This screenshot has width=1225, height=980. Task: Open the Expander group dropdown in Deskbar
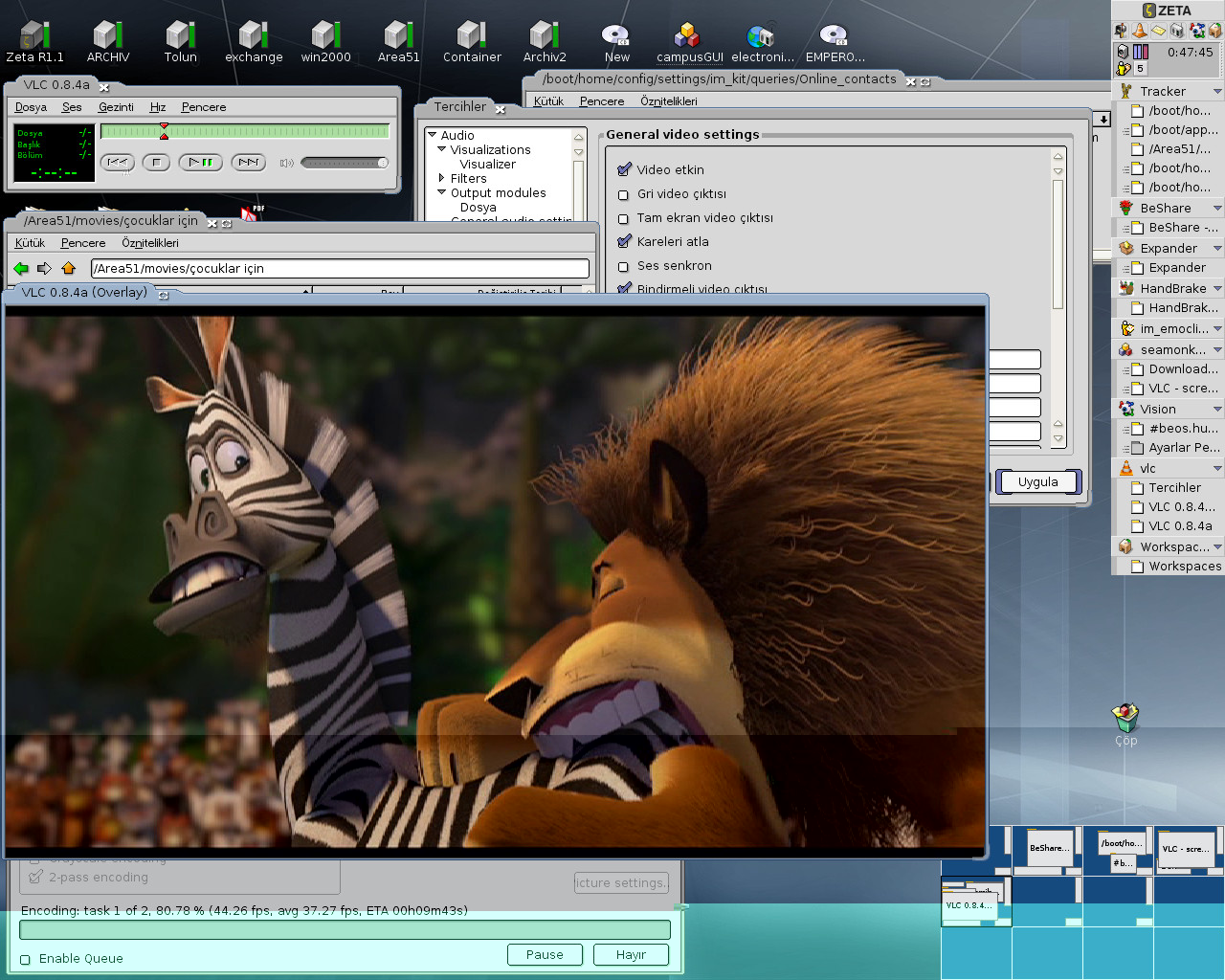[1217, 249]
